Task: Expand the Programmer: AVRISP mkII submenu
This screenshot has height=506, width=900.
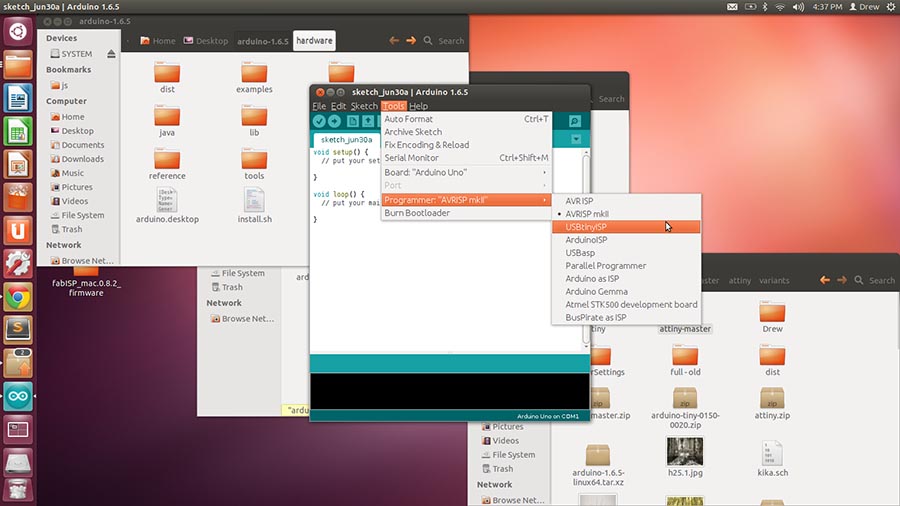Action: tap(466, 200)
